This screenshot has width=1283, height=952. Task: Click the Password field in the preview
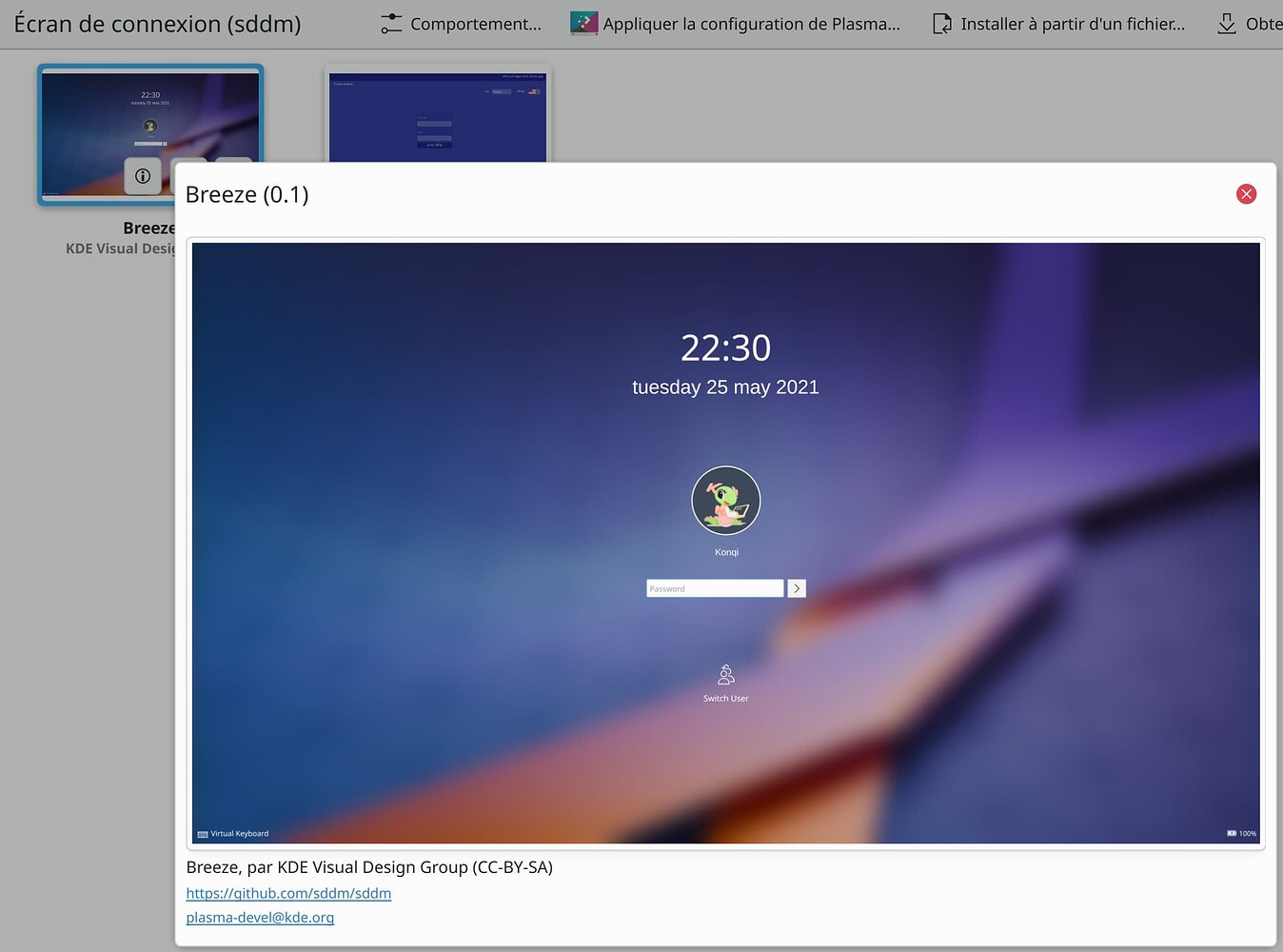714,588
